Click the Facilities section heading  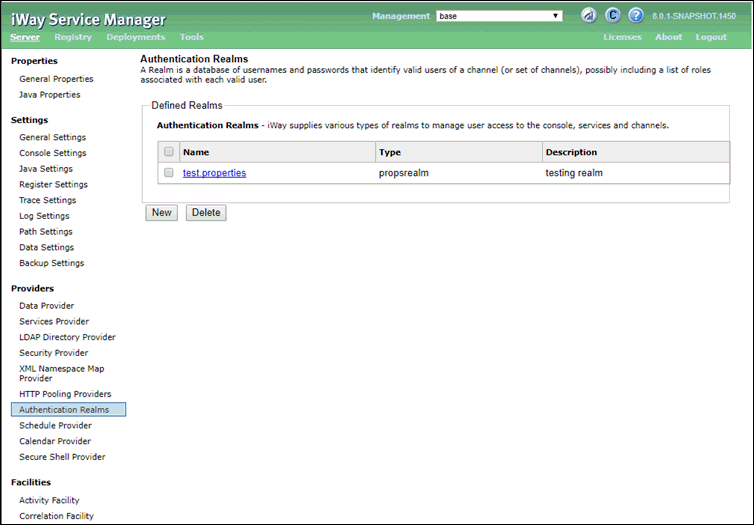(x=31, y=482)
